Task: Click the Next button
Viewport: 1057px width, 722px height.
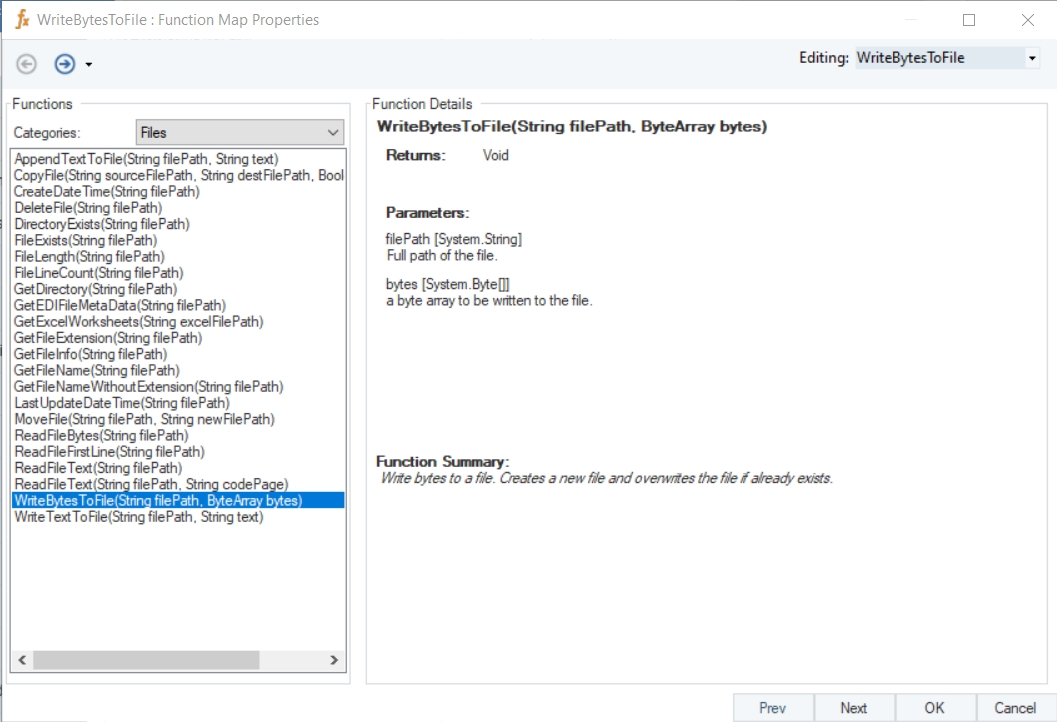Action: click(x=853, y=708)
